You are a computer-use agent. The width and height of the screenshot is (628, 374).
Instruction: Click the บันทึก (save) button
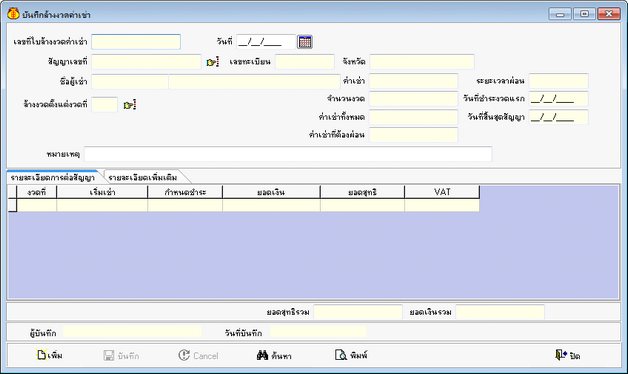point(121,356)
